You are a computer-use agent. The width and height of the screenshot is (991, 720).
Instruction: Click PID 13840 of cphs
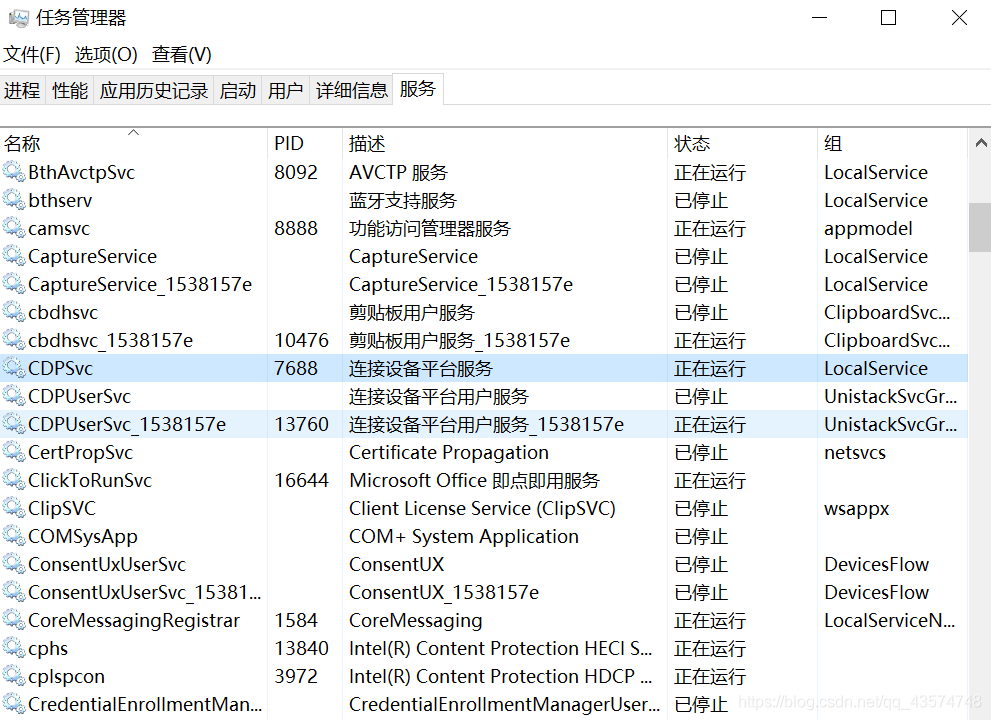coord(301,649)
